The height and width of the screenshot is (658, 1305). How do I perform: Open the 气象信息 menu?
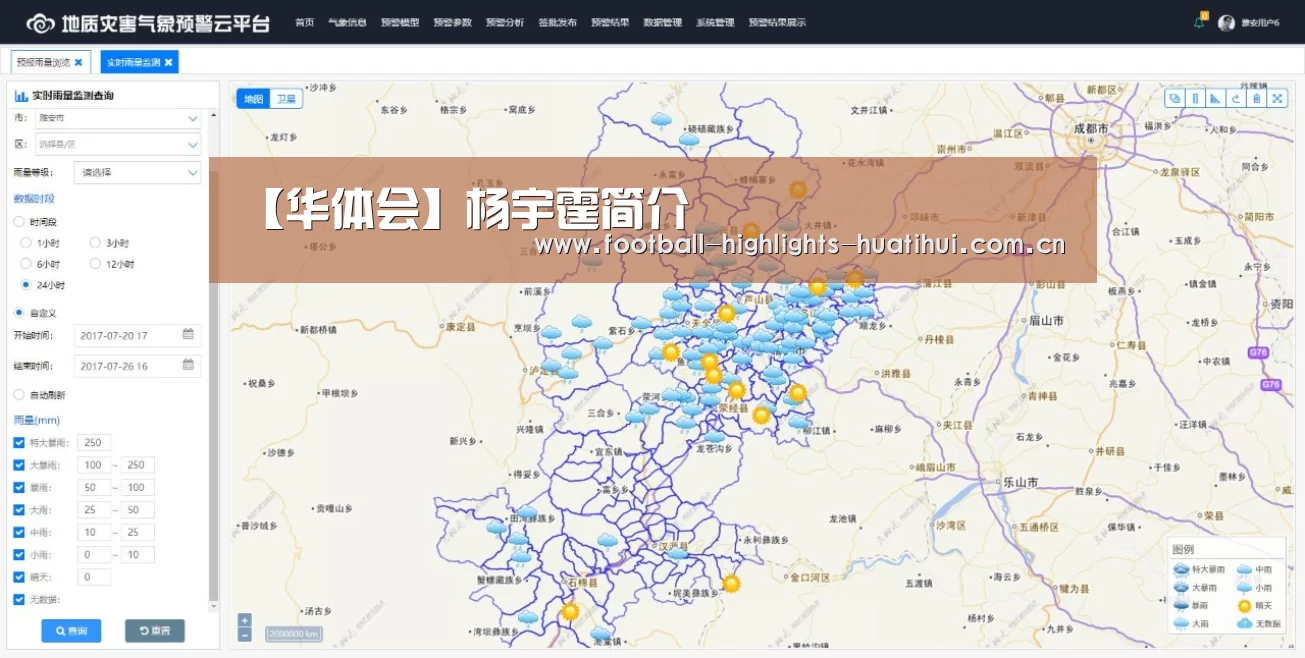[x=347, y=23]
